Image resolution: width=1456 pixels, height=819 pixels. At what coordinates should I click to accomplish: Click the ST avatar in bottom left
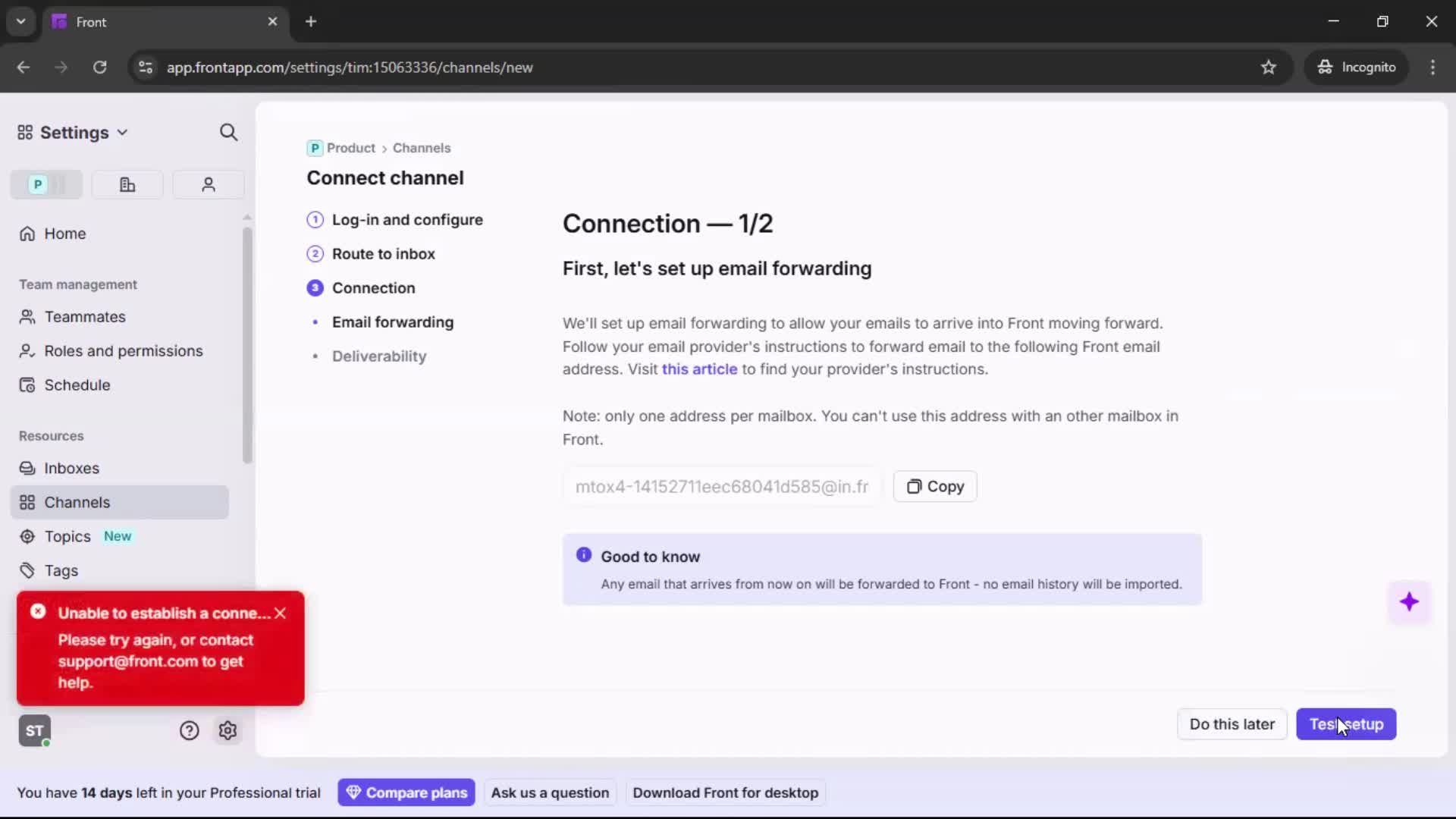pyautogui.click(x=34, y=730)
